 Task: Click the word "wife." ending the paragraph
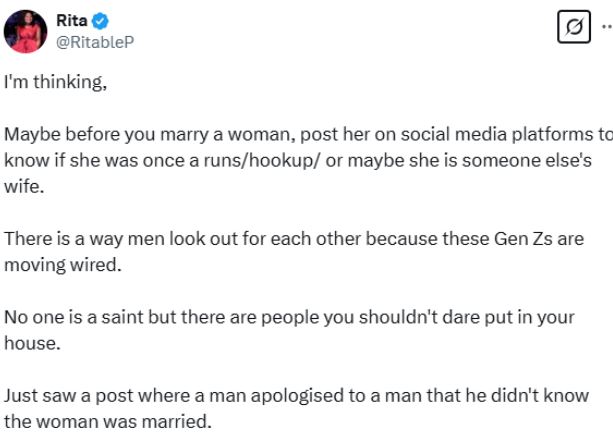pos(19,186)
